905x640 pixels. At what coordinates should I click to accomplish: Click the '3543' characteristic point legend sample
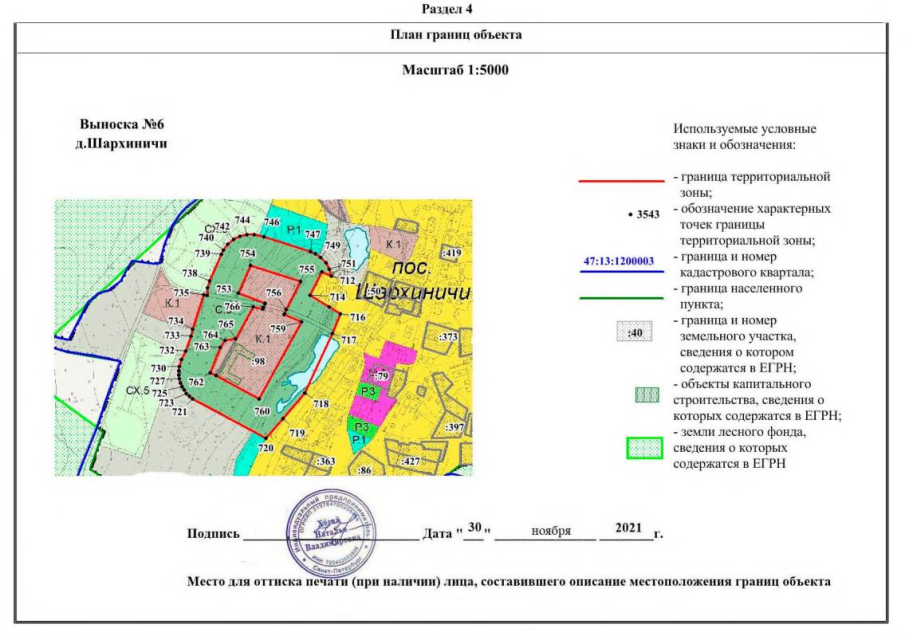click(643, 214)
